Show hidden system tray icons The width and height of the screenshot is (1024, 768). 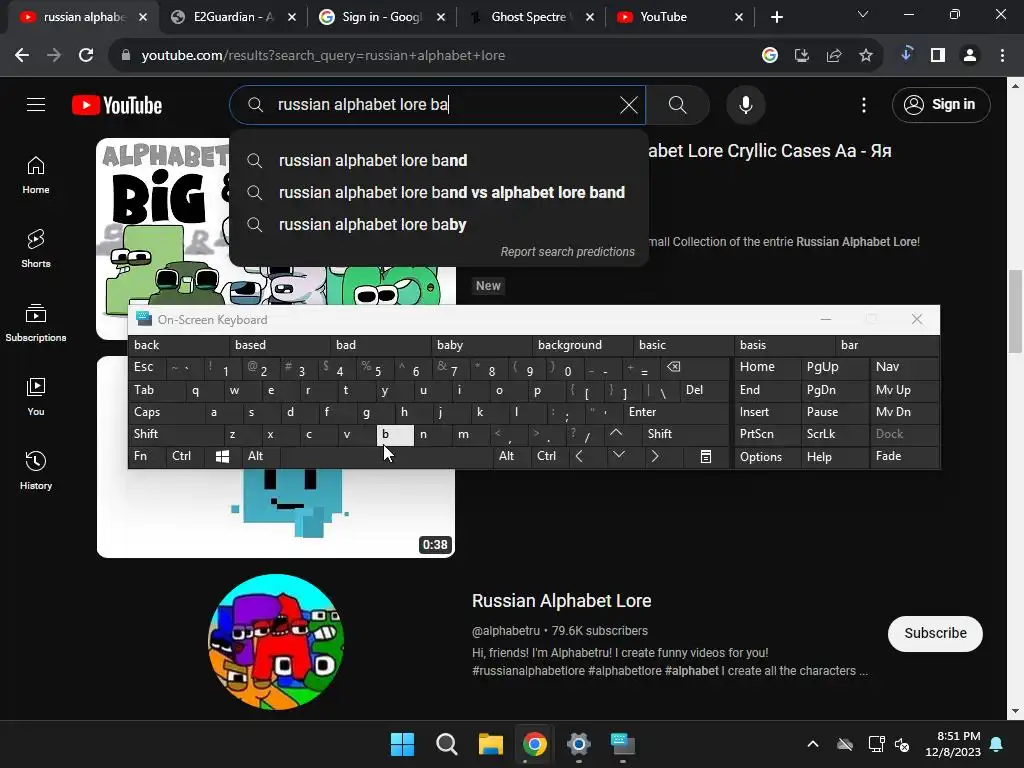tap(812, 744)
